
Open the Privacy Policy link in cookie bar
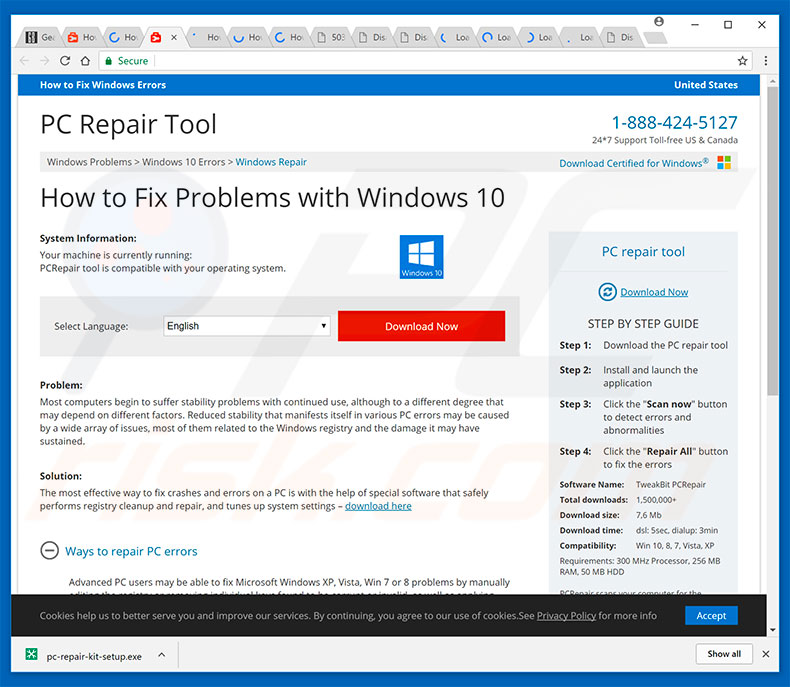coord(566,615)
